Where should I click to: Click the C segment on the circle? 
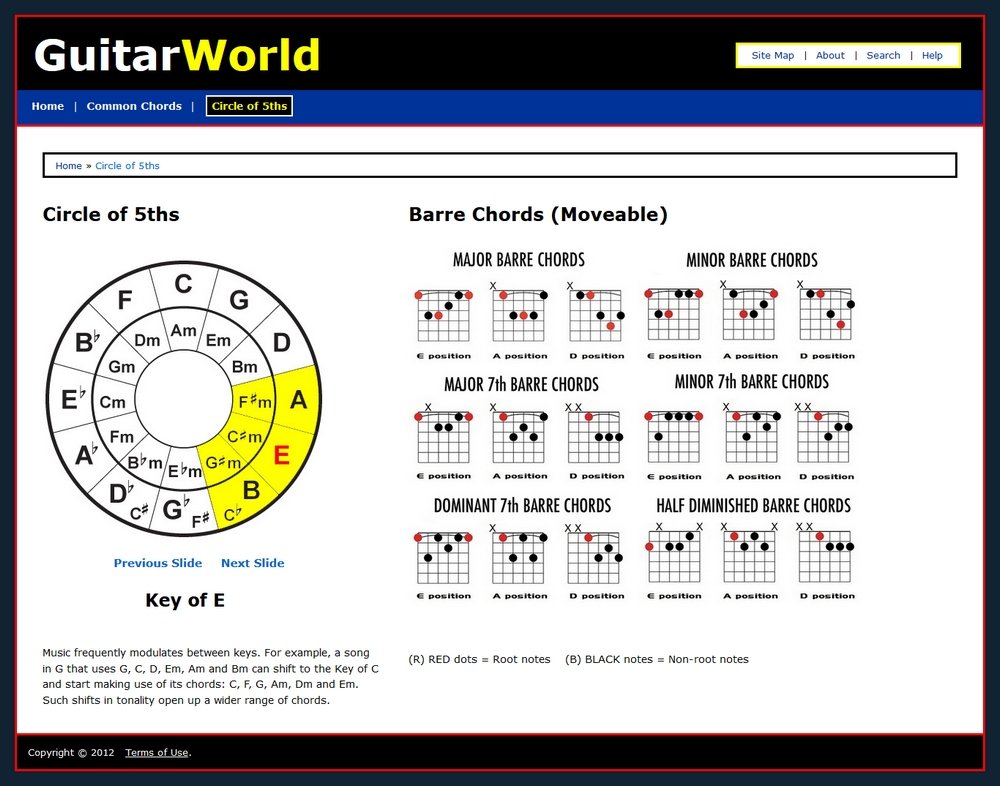pyautogui.click(x=184, y=285)
